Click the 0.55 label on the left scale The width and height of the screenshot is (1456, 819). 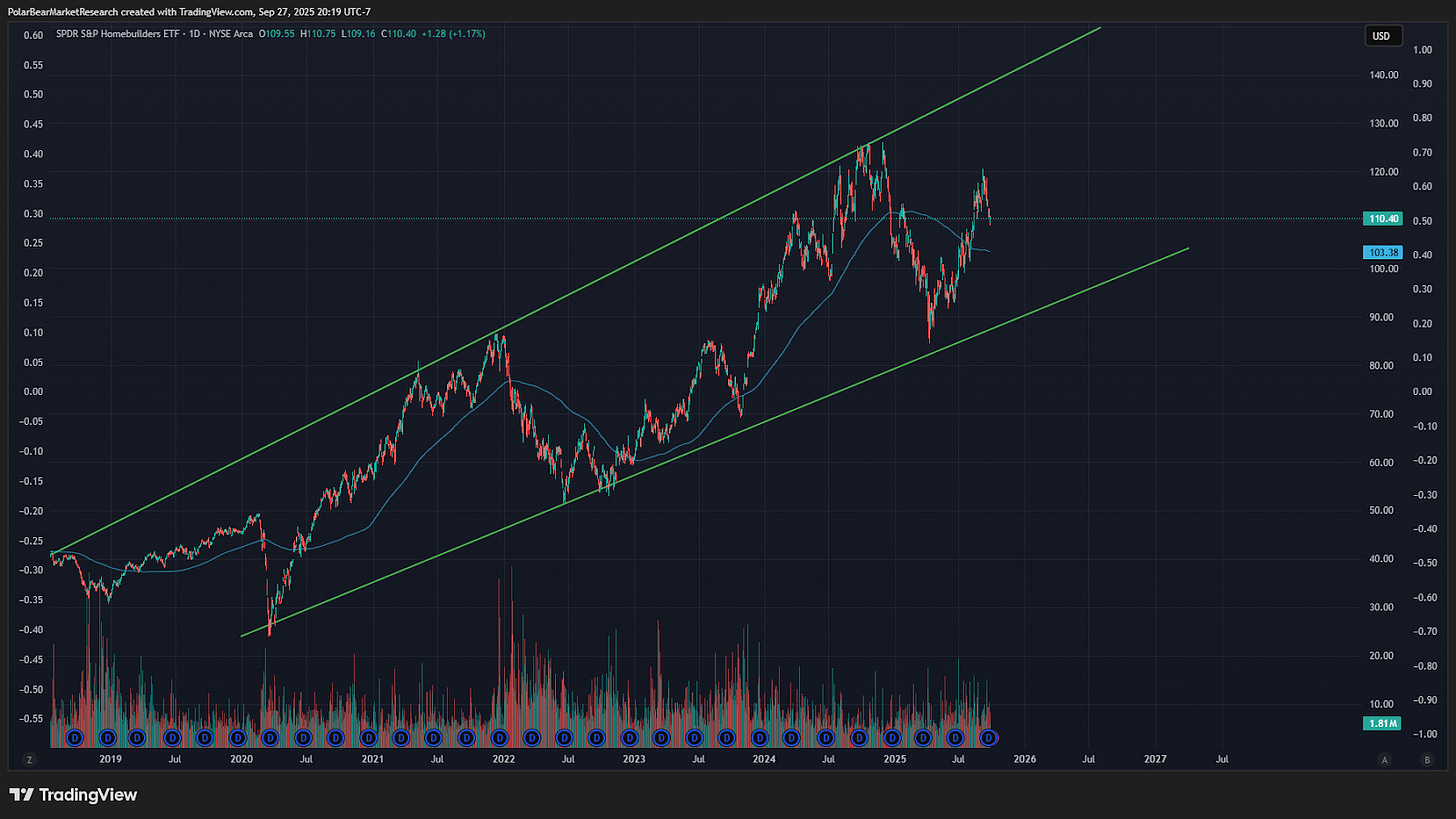point(32,65)
